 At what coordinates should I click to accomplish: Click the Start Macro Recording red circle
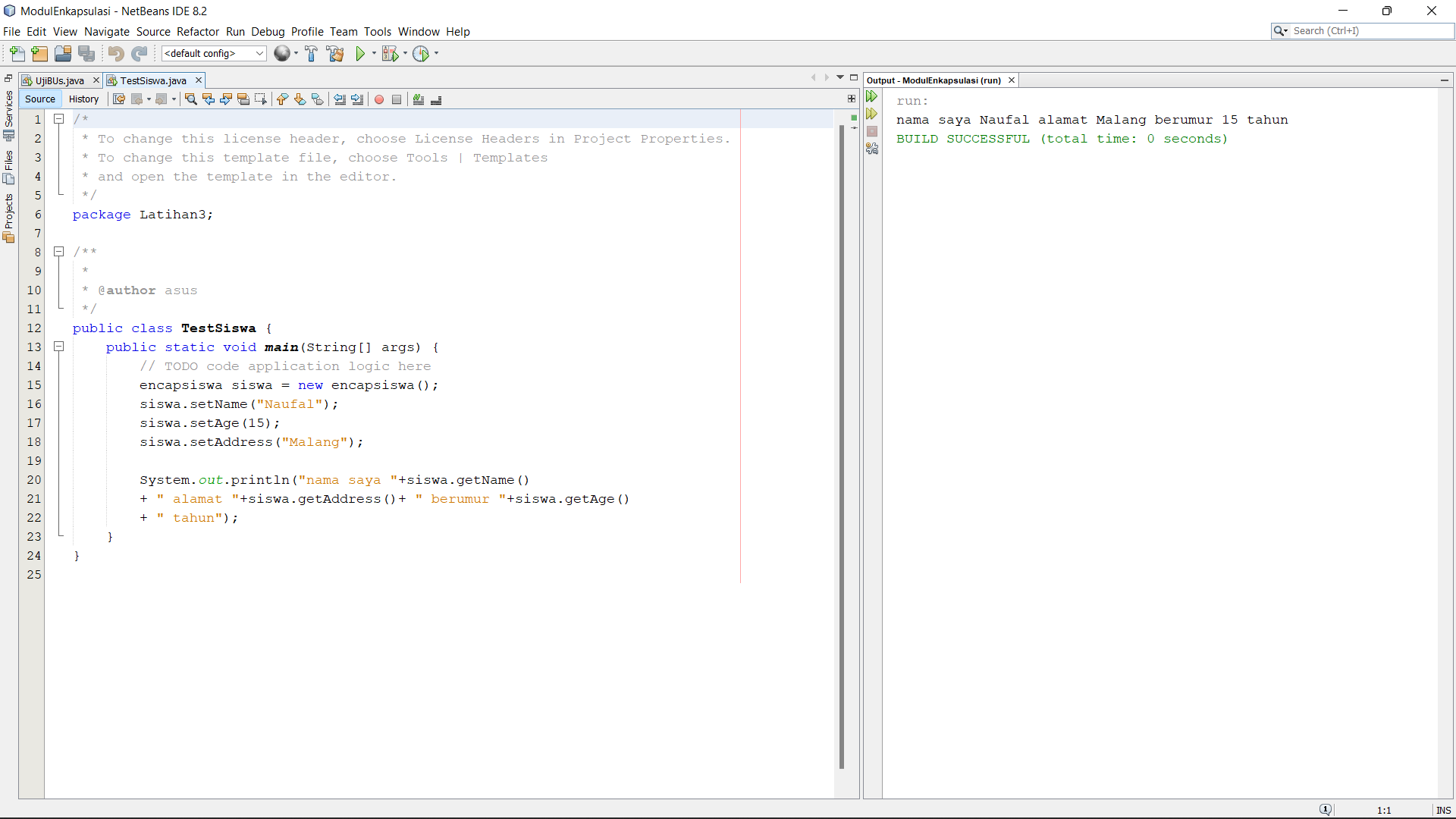[x=379, y=99]
